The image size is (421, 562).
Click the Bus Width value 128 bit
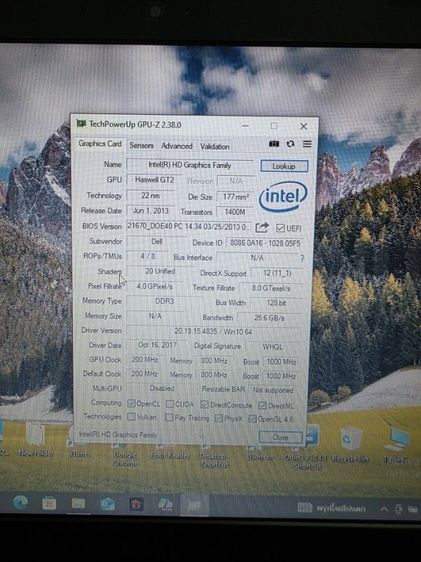[x=276, y=303]
